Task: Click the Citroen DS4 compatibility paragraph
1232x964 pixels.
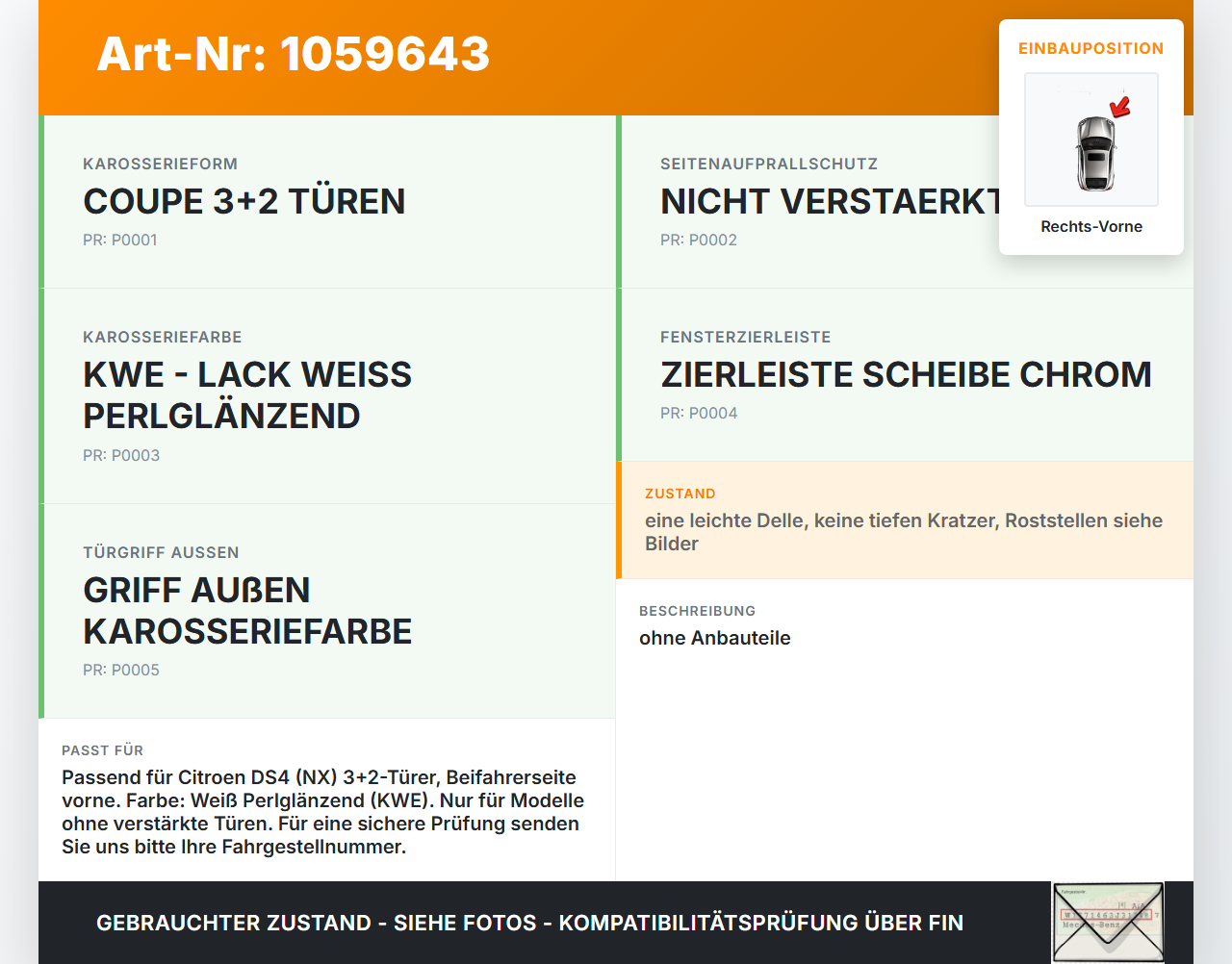Action: coord(323,812)
